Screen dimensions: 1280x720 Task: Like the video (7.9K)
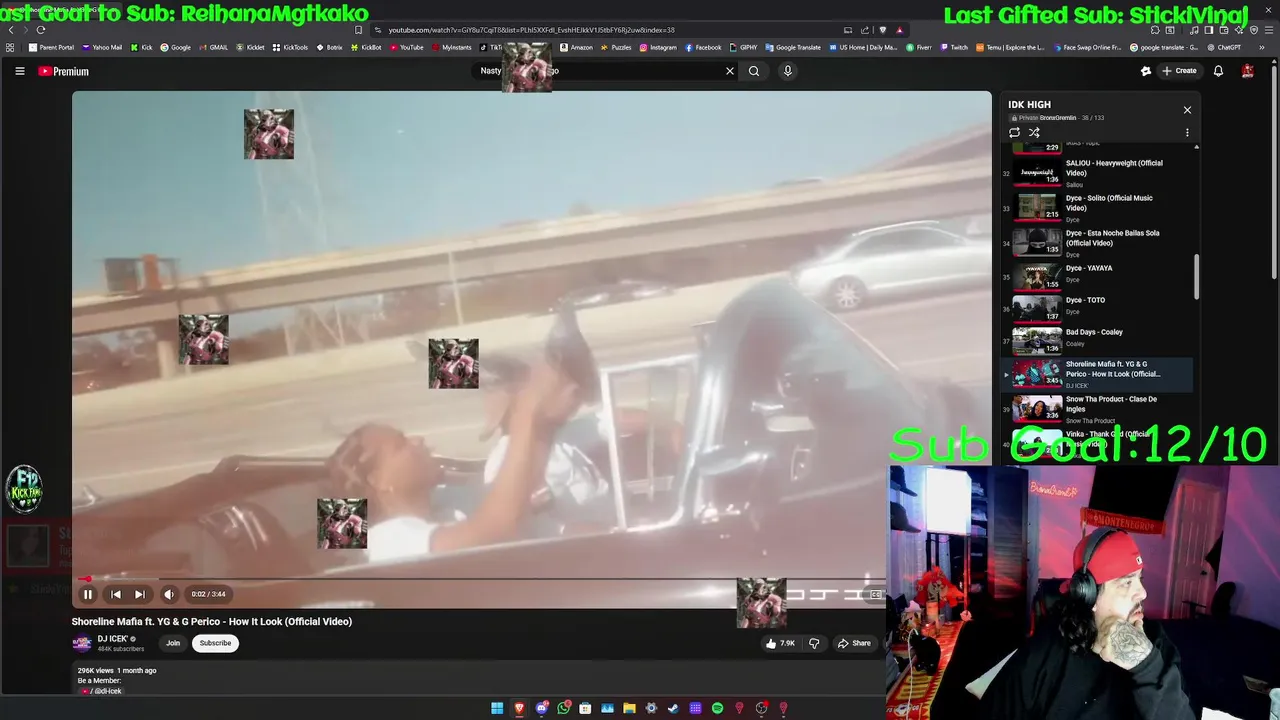[x=781, y=643]
